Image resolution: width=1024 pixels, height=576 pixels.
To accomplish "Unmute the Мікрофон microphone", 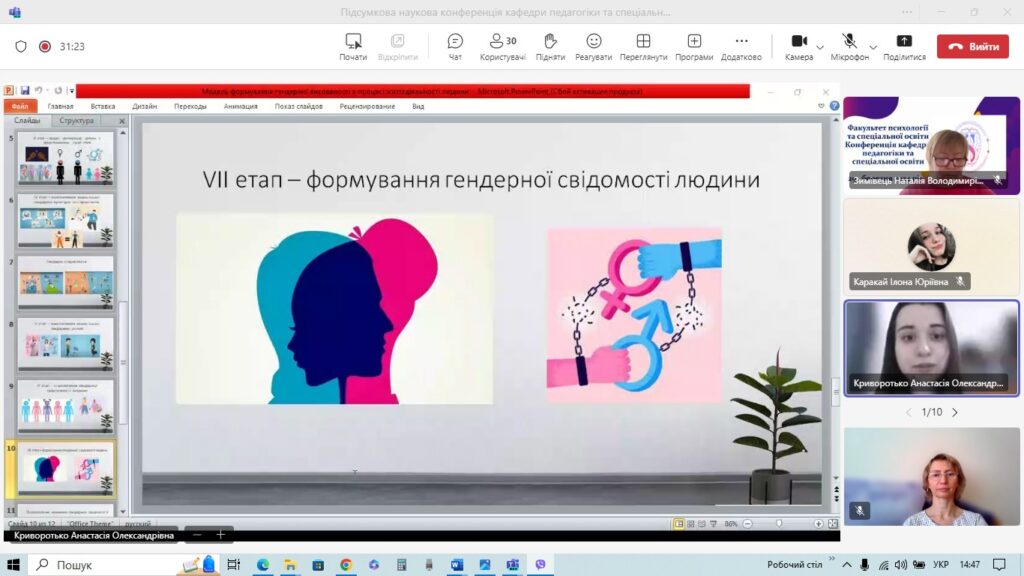I will [849, 47].
